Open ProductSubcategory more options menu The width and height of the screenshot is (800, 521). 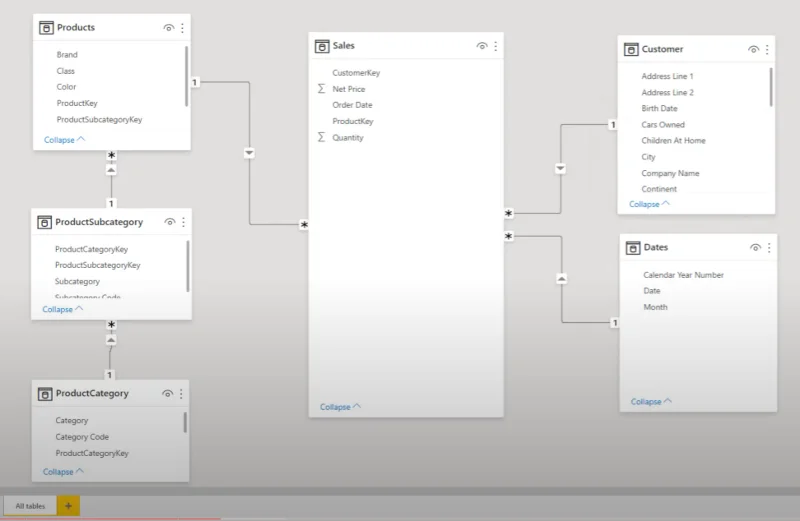pyautogui.click(x=183, y=222)
